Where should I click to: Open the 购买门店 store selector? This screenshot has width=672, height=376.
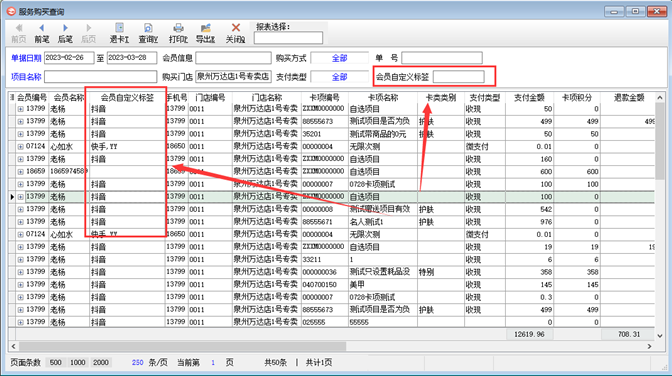[234, 77]
